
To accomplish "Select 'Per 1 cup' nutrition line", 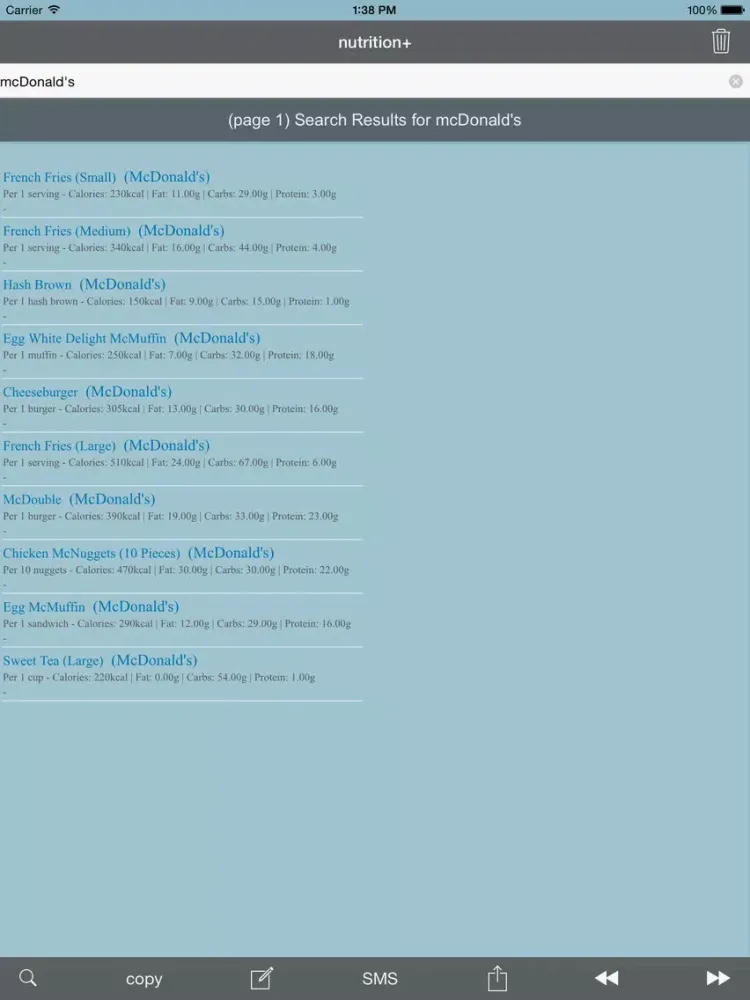I will [x=159, y=677].
